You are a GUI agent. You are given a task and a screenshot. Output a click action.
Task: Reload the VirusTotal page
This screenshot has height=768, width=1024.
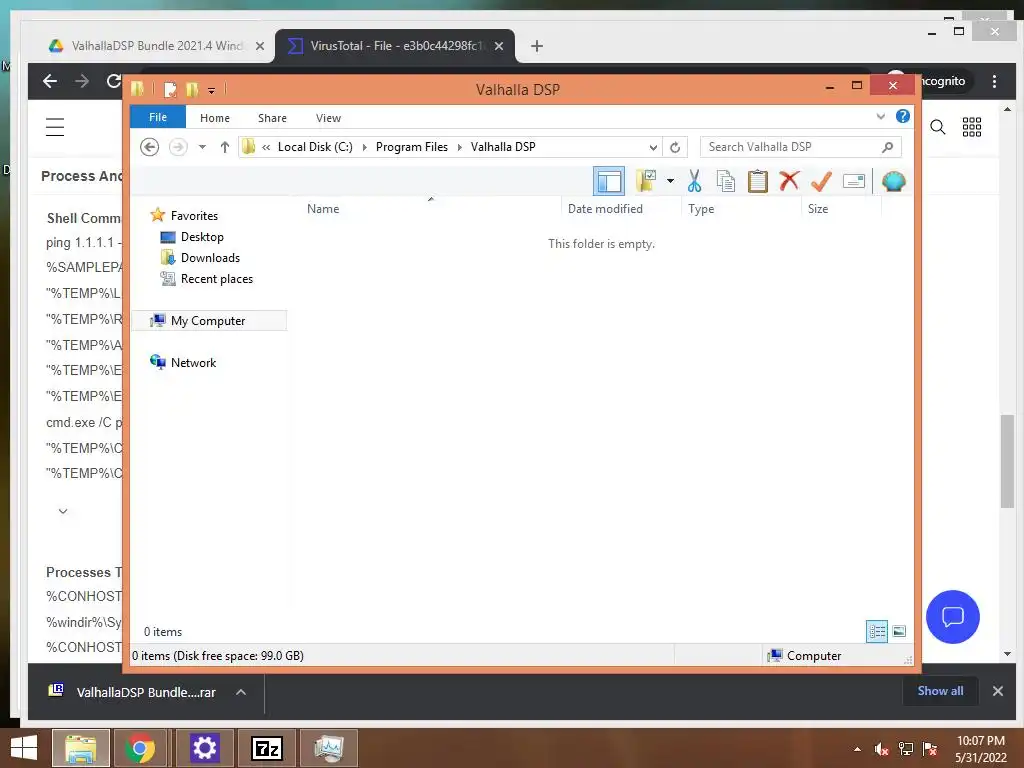[x=114, y=81]
